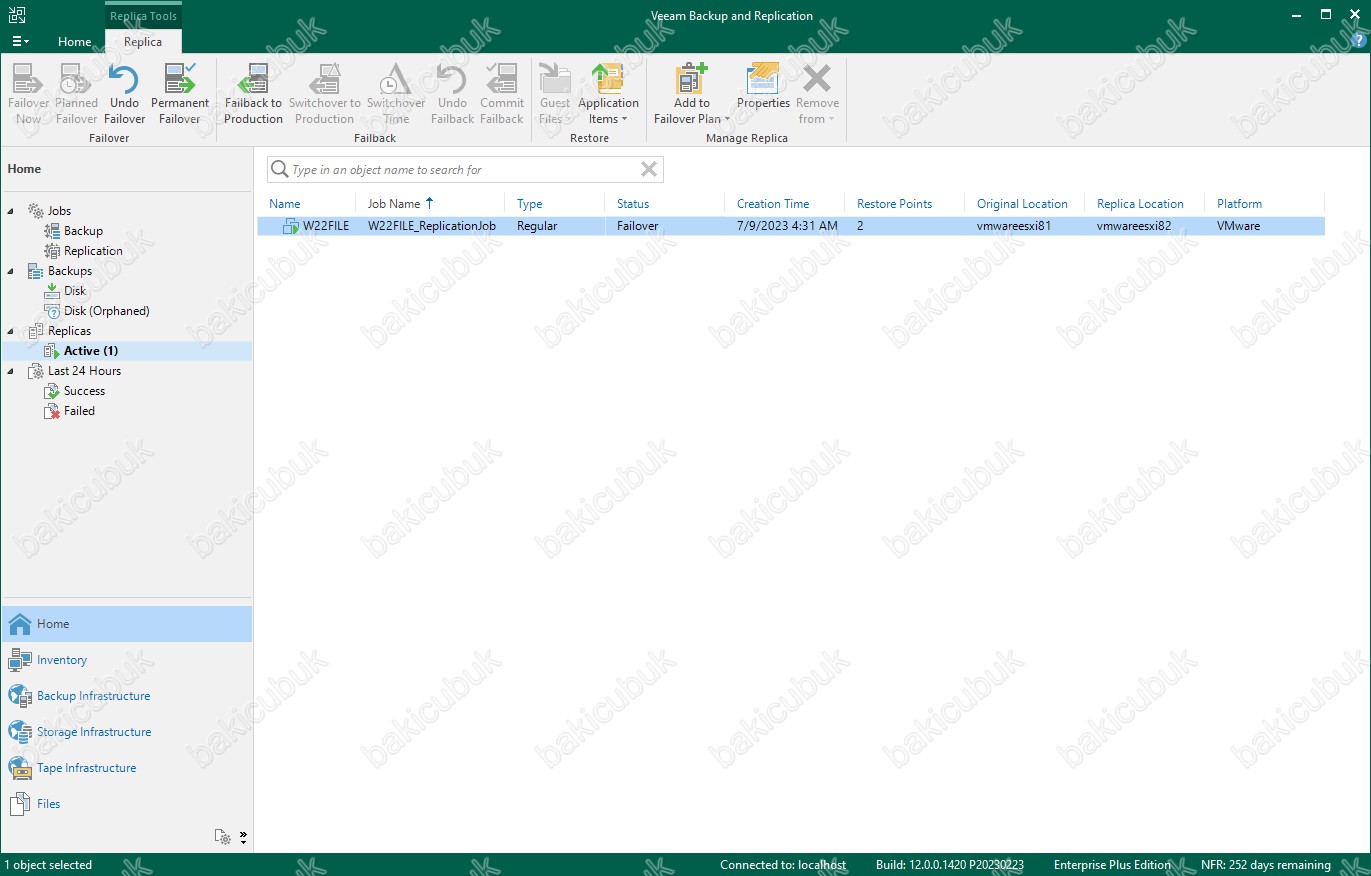Open Storage Infrastructure view
The height and width of the screenshot is (876, 1371).
(127, 732)
